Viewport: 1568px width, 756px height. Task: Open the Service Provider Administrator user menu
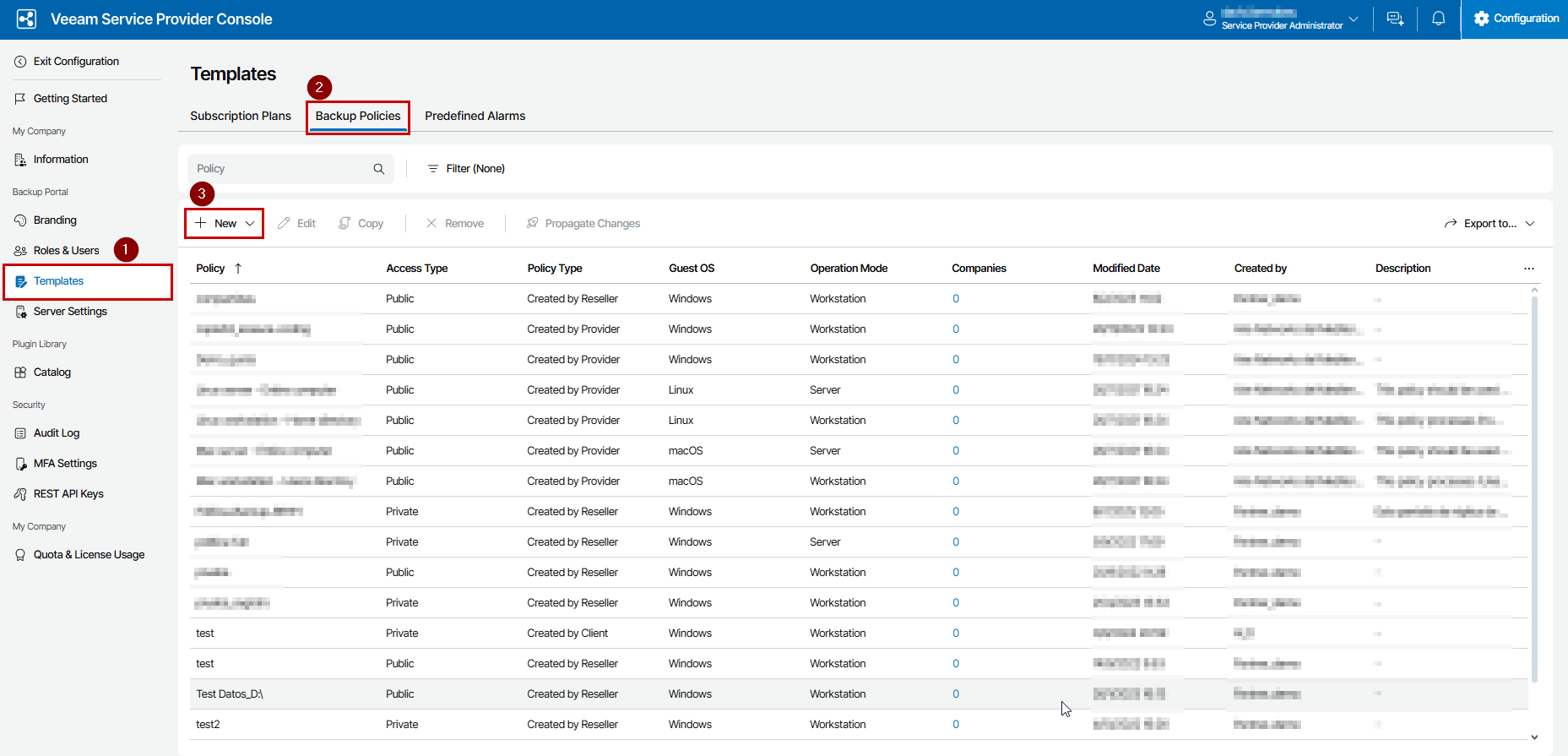click(x=1280, y=19)
